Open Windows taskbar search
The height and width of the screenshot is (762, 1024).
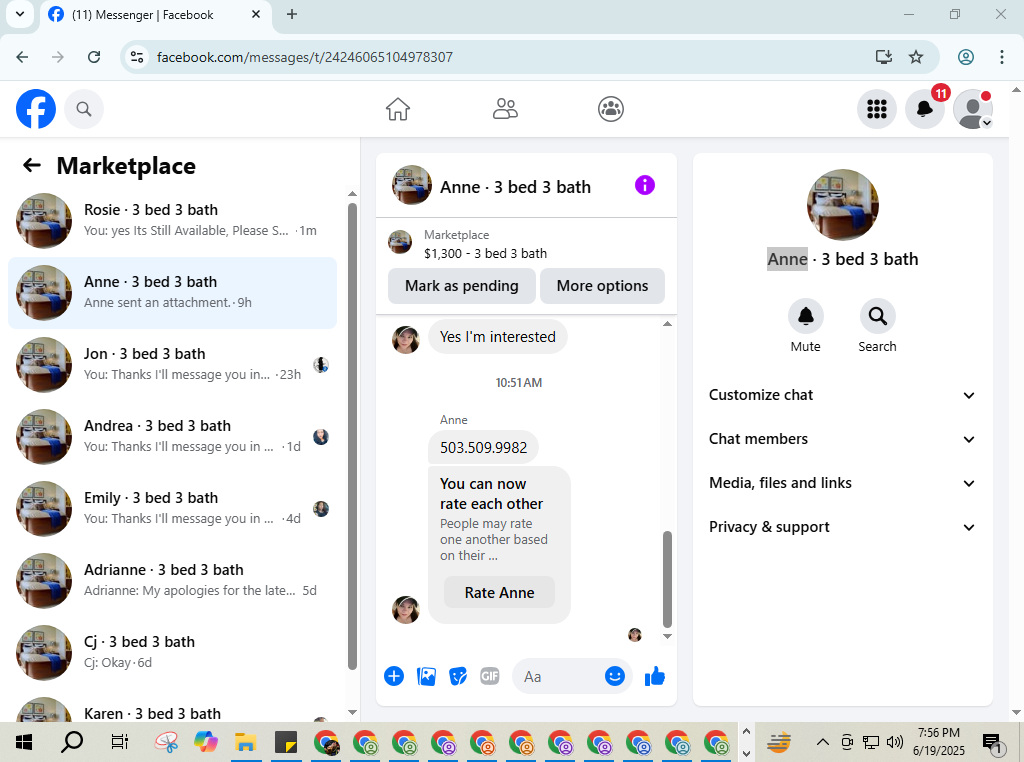[72, 742]
